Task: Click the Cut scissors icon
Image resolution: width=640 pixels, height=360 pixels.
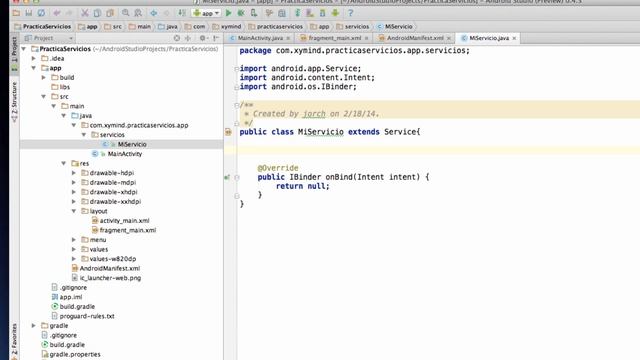Action: (x=84, y=13)
